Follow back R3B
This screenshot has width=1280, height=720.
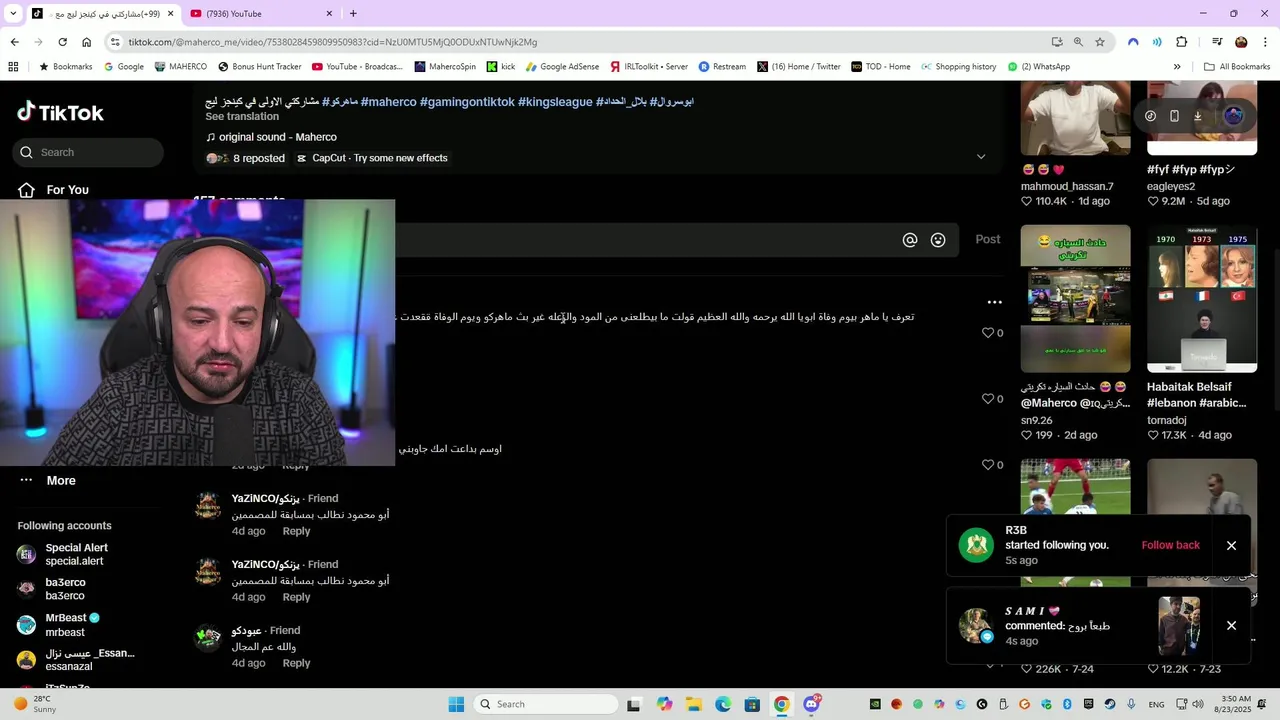point(1170,545)
